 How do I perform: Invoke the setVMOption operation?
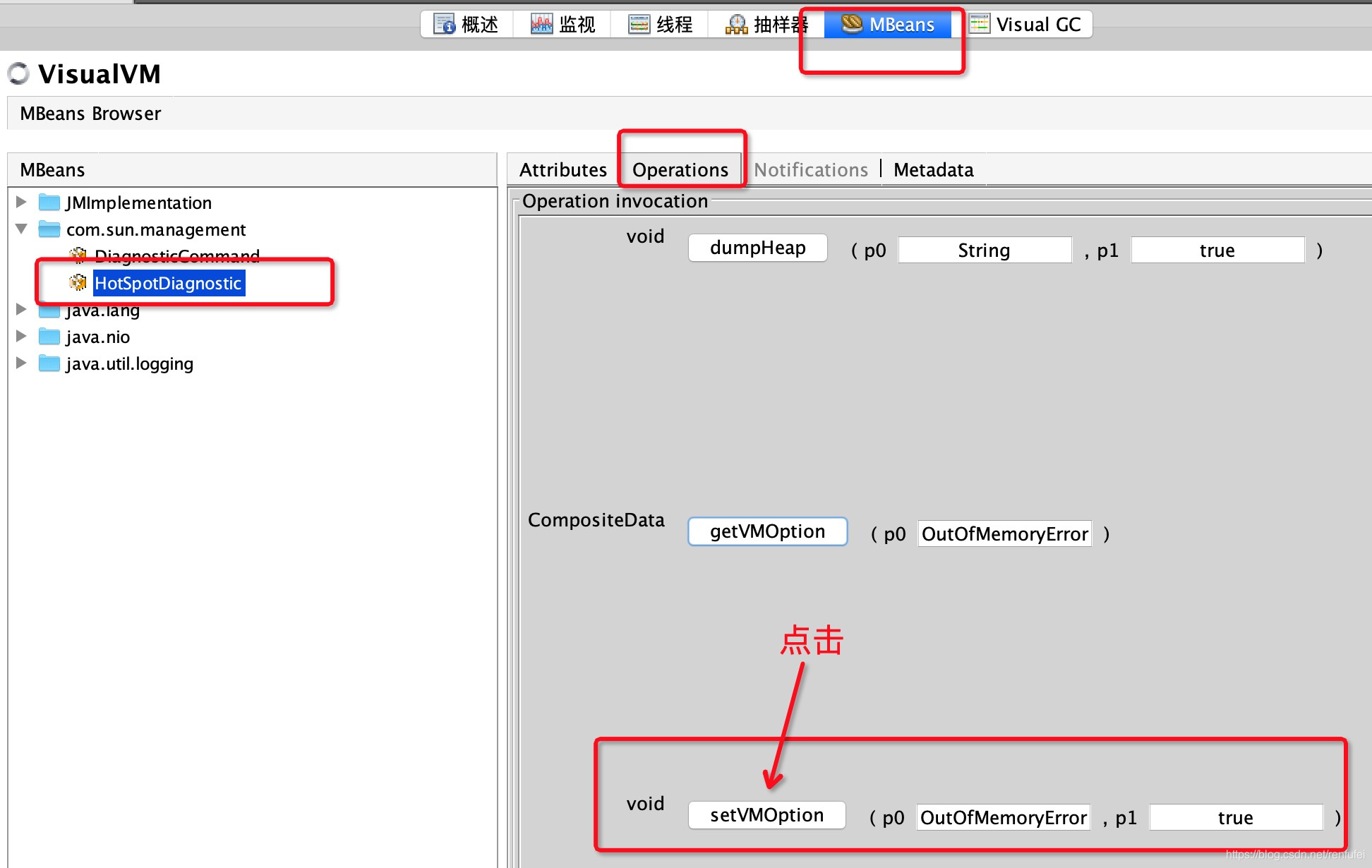(x=766, y=815)
